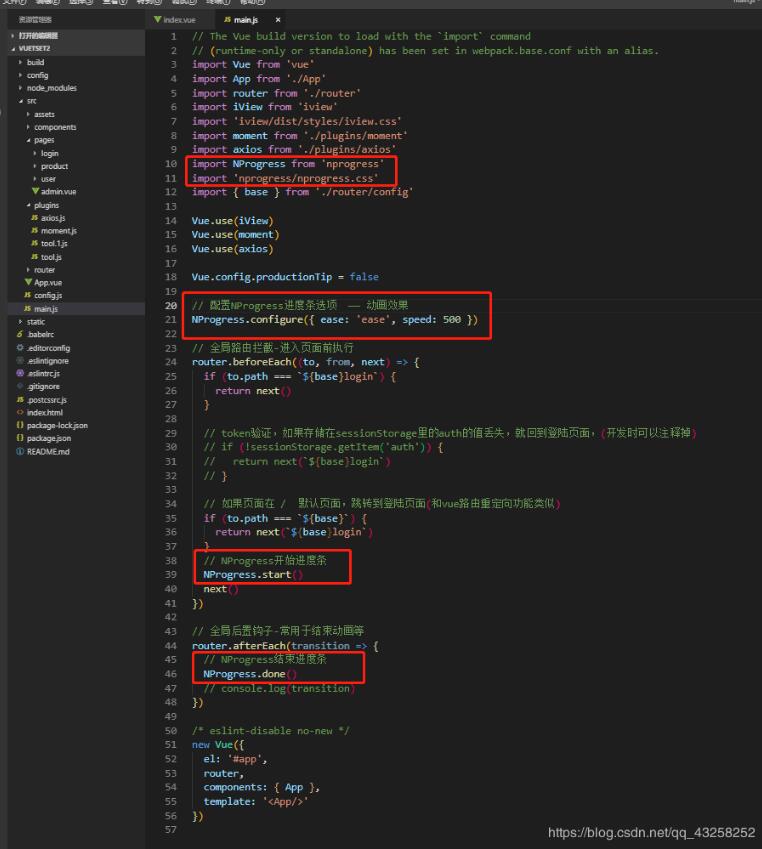Click the braces icon beside package.json

[x=20, y=438]
